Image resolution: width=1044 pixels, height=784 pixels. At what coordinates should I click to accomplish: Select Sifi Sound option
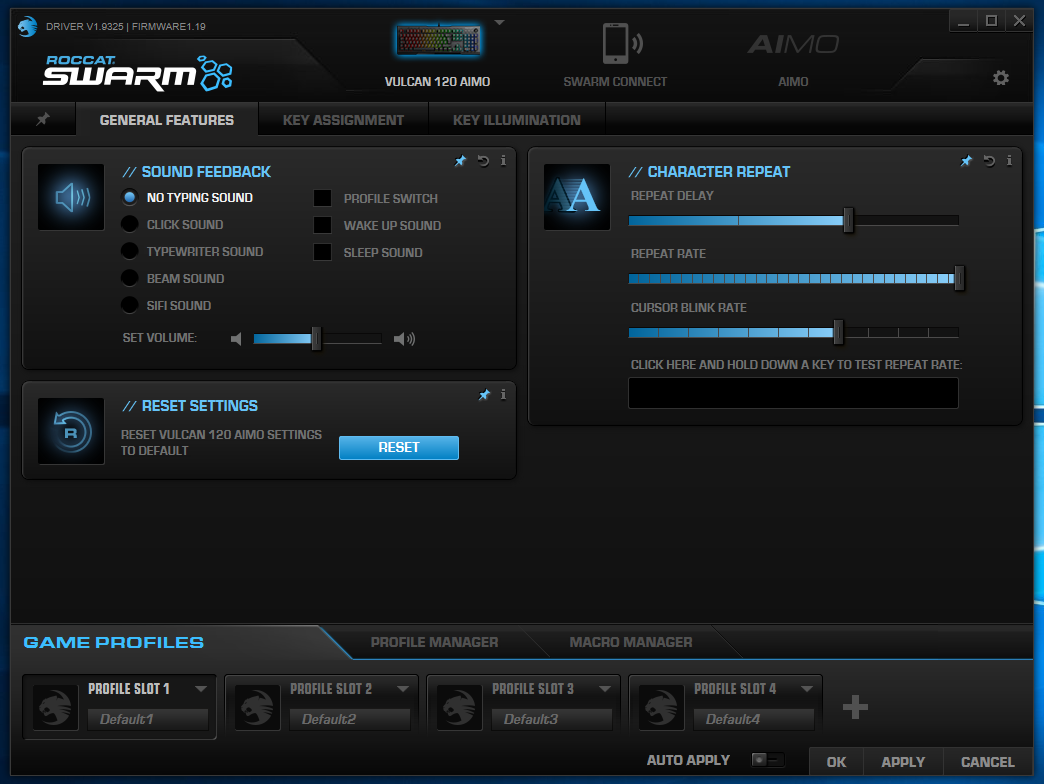coord(130,305)
